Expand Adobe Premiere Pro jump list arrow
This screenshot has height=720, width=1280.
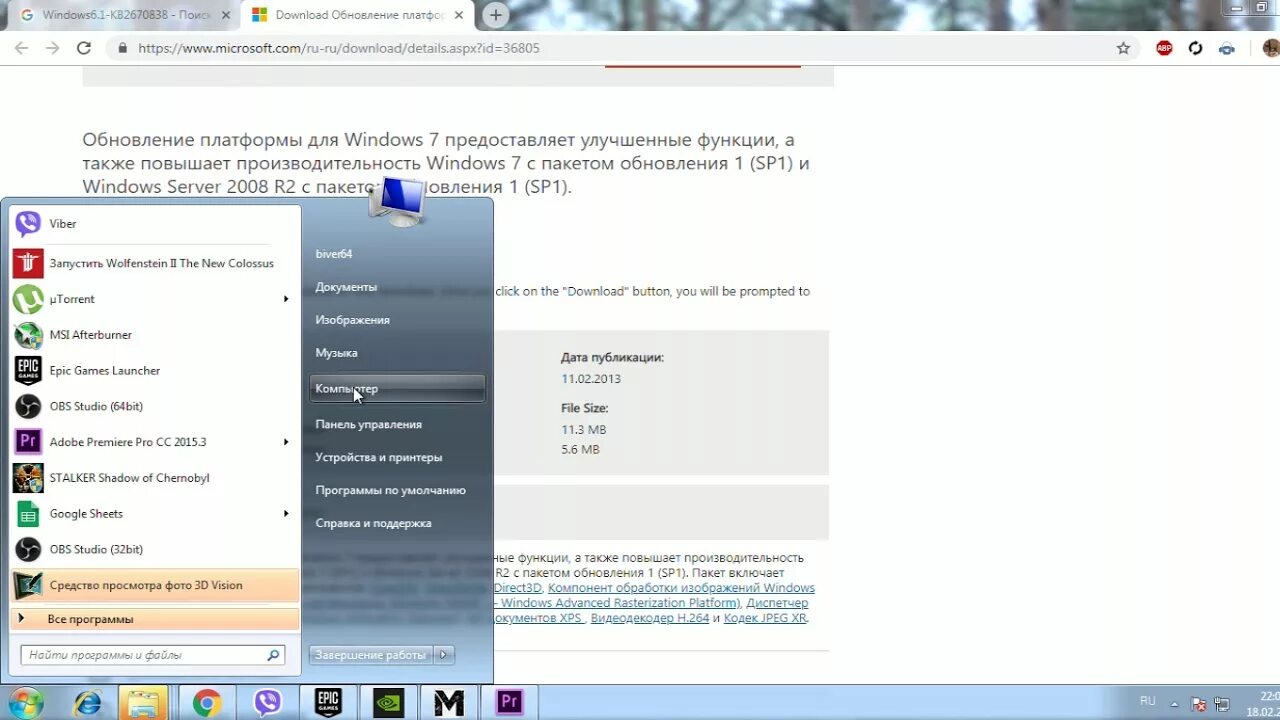click(286, 442)
